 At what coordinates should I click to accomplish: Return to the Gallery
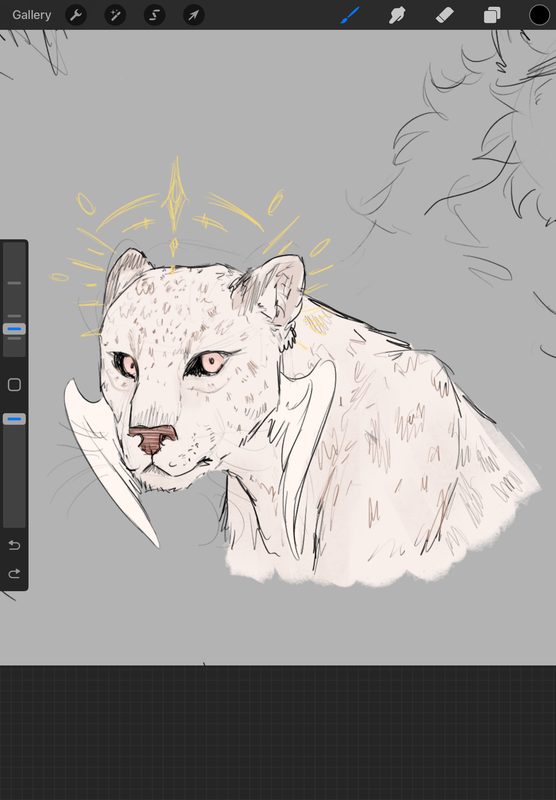(x=32, y=15)
